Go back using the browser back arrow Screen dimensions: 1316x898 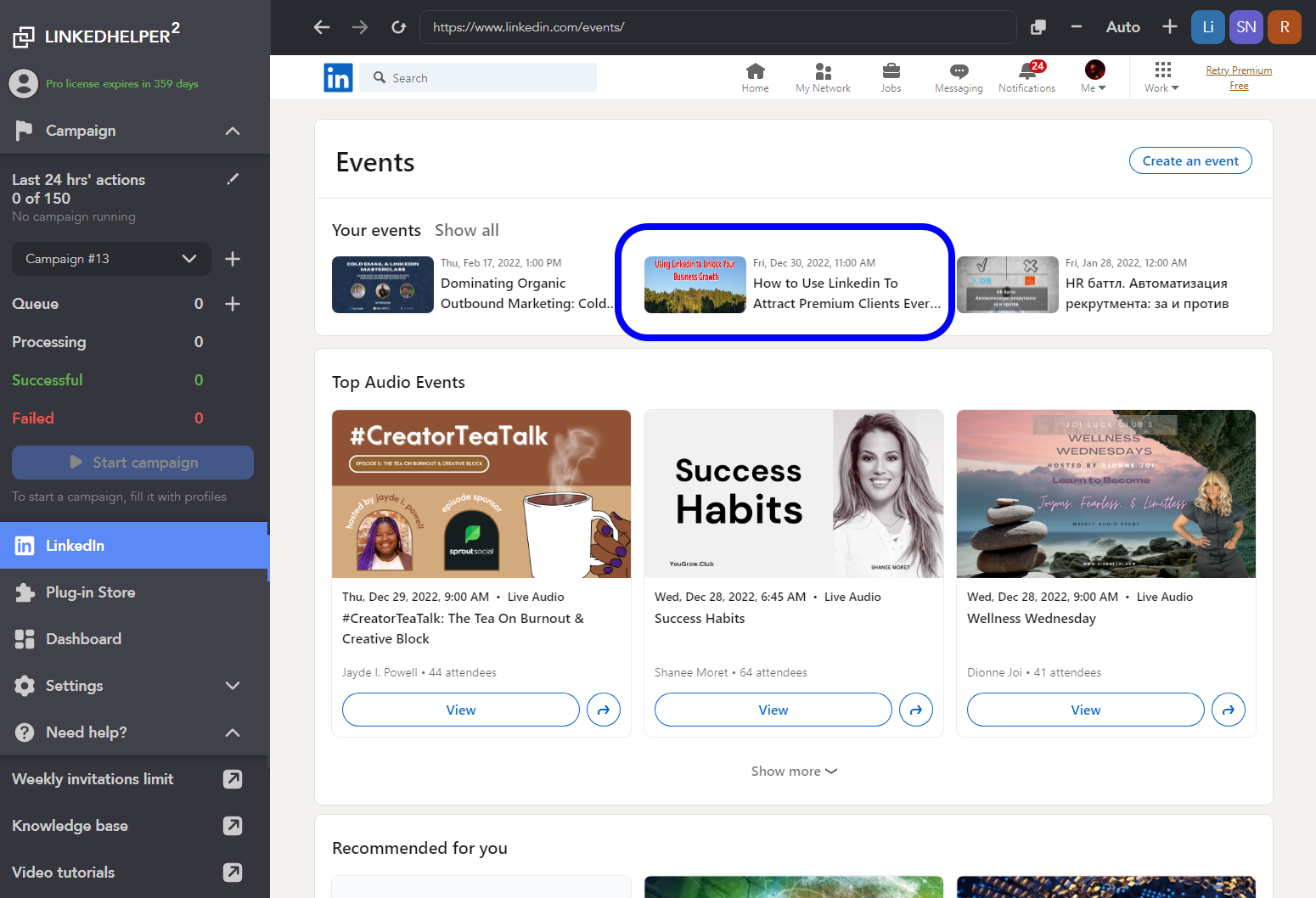click(x=322, y=27)
